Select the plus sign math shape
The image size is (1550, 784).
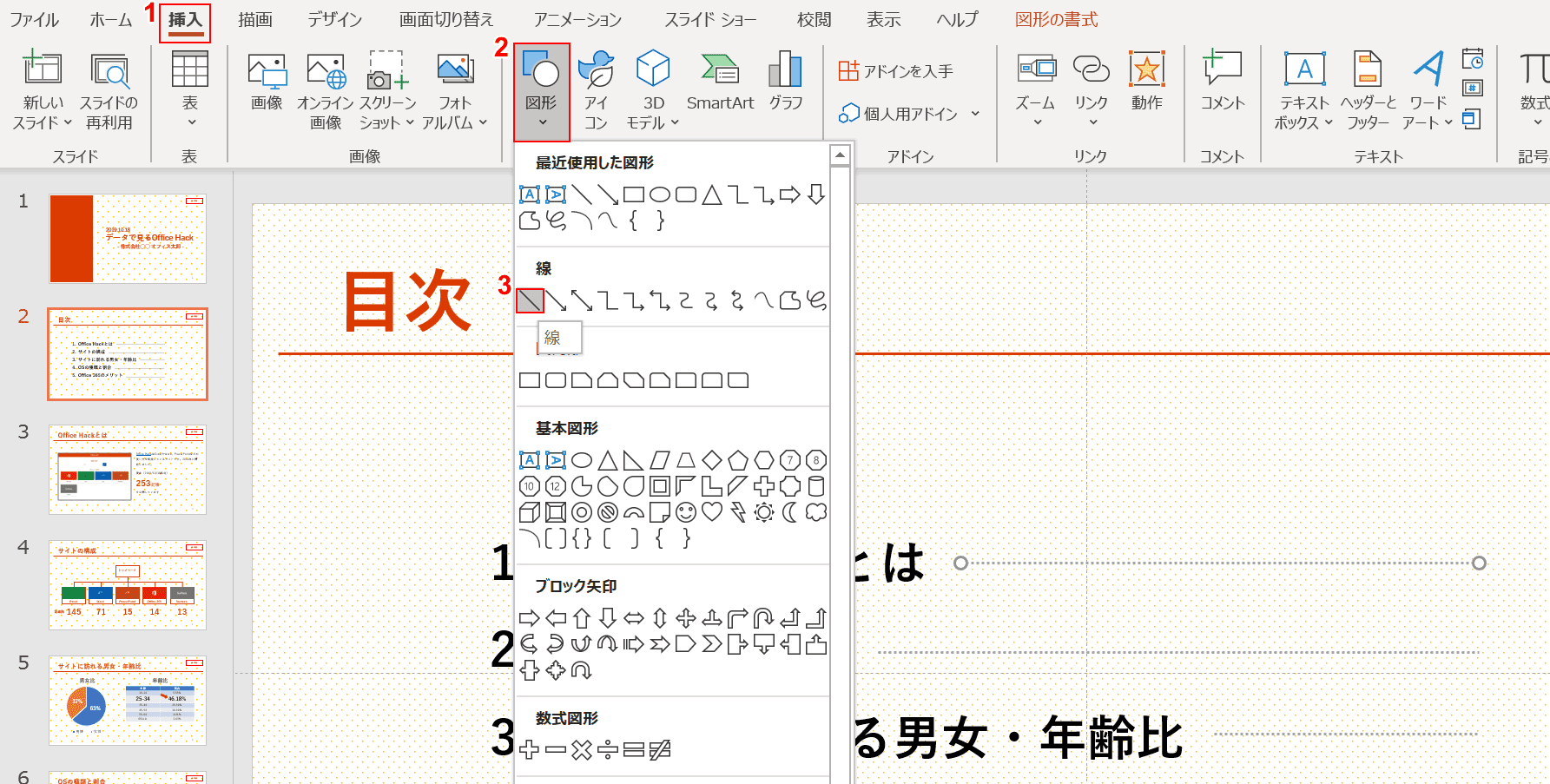pyautogui.click(x=530, y=750)
